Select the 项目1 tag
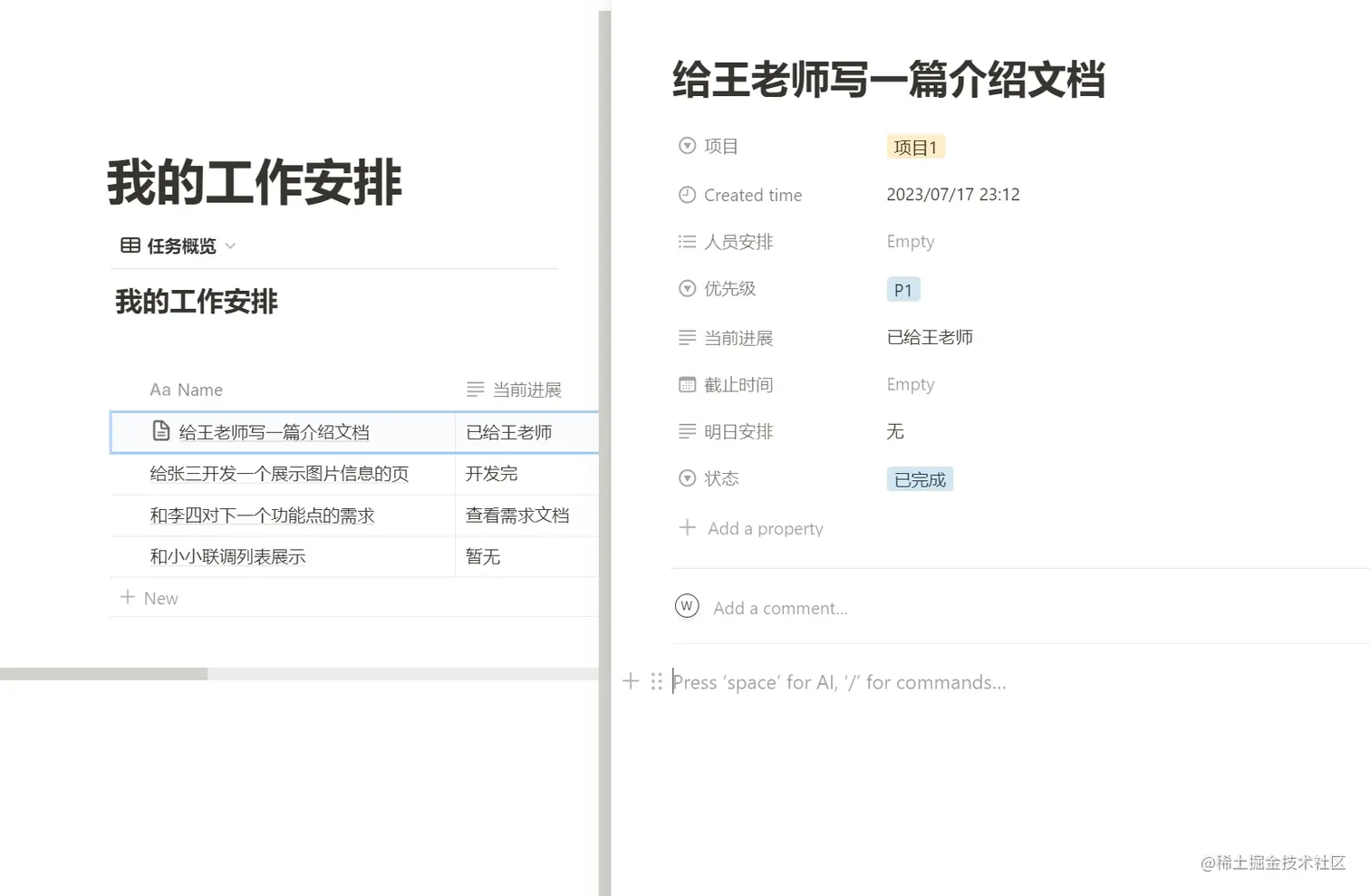 915,147
